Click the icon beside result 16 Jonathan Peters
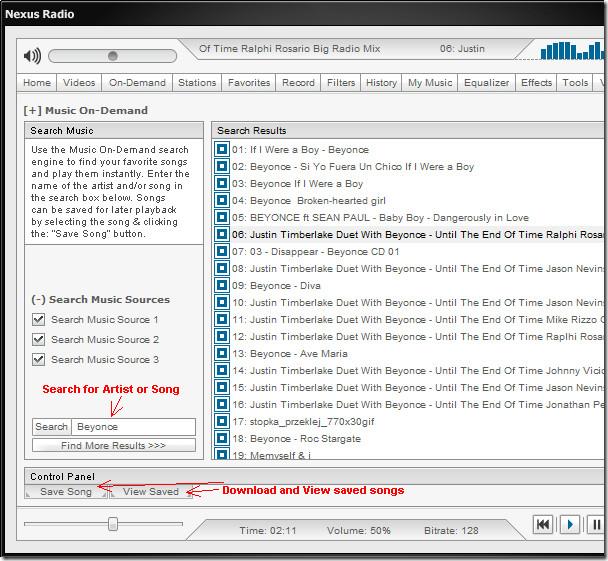The height and width of the screenshot is (561, 608). coord(222,404)
